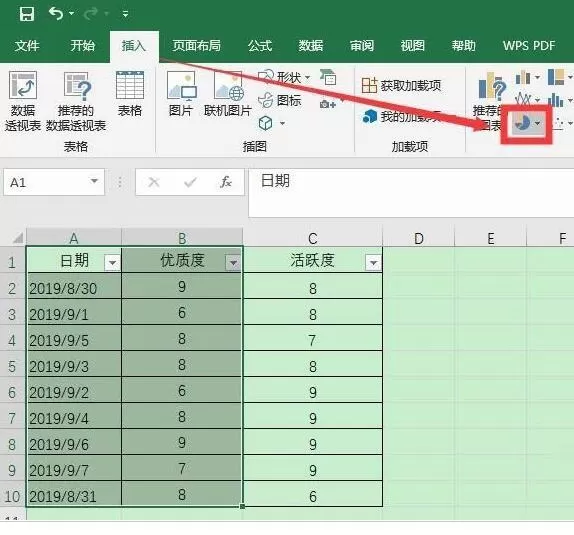
Task: Expand the 3D model dropdown arrow
Action: (282, 123)
